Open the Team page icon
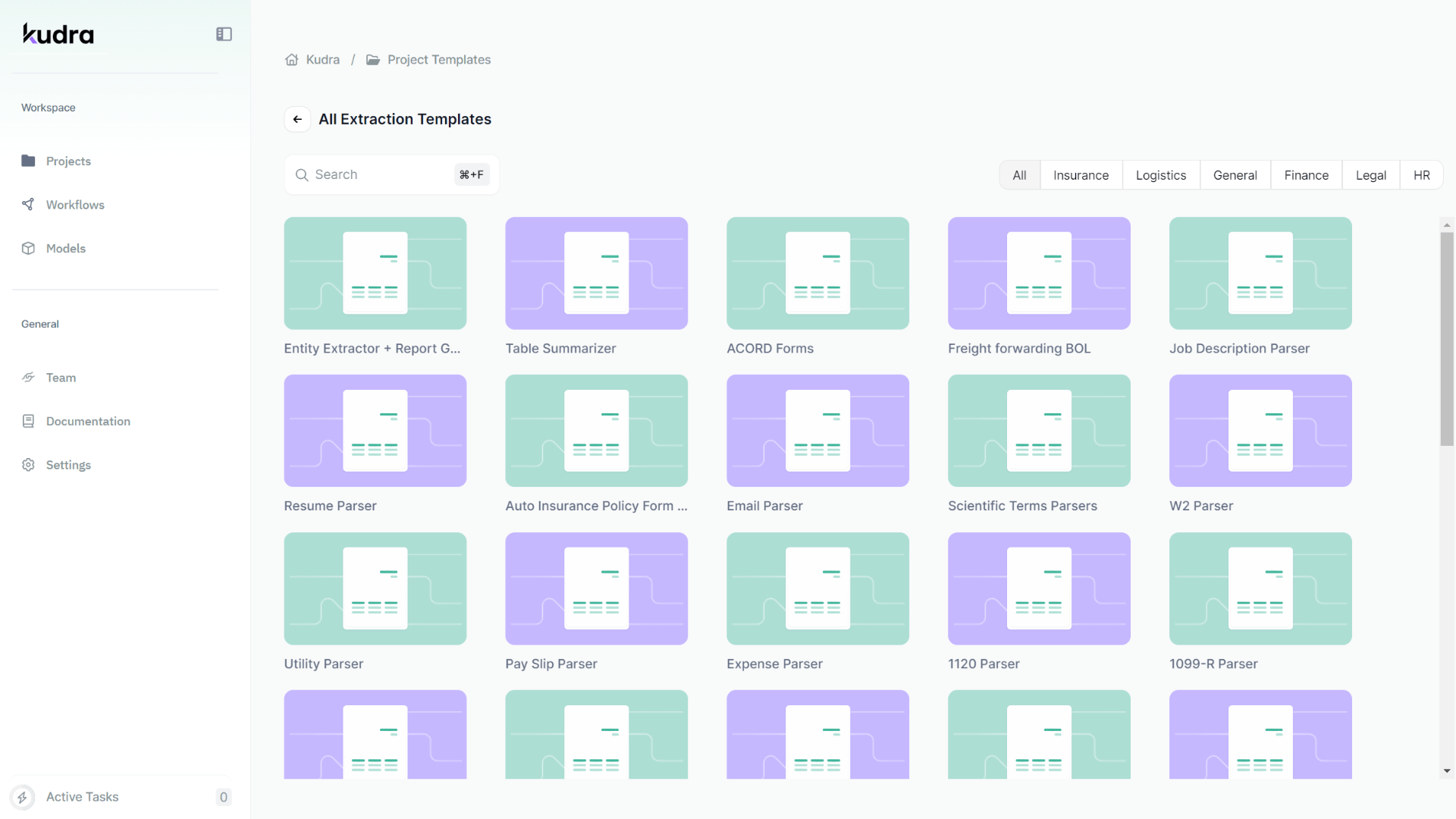The height and width of the screenshot is (819, 1456). (29, 378)
